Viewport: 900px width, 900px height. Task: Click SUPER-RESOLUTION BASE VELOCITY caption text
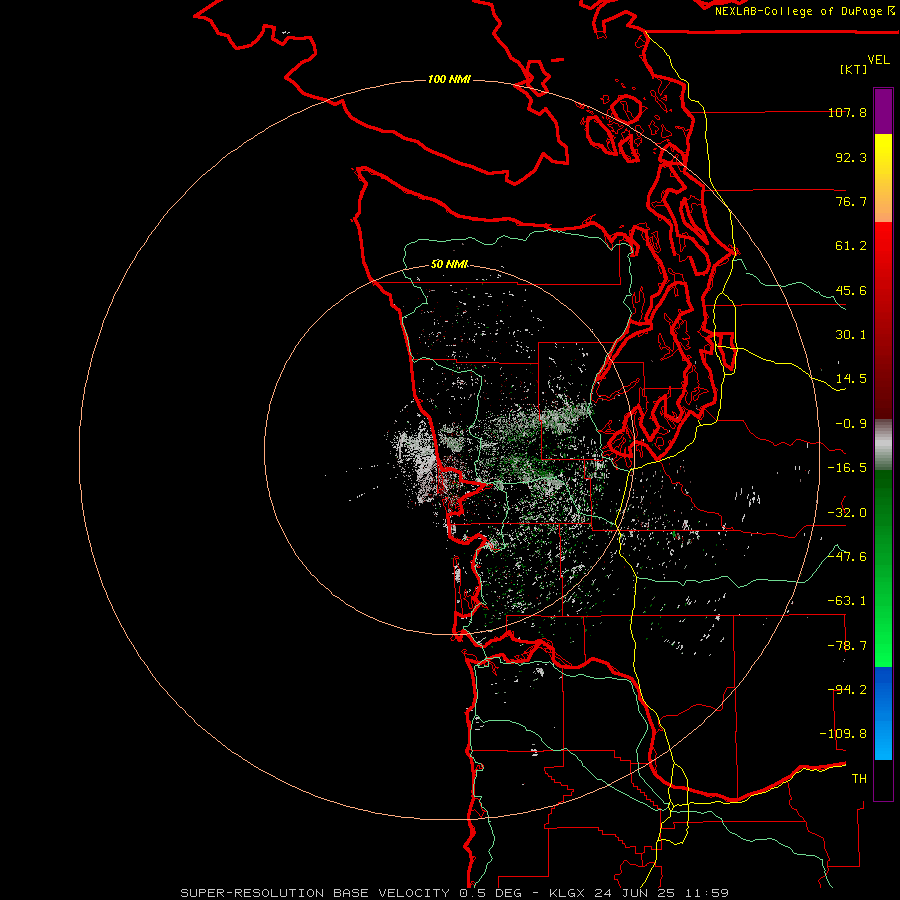[x=315, y=893]
